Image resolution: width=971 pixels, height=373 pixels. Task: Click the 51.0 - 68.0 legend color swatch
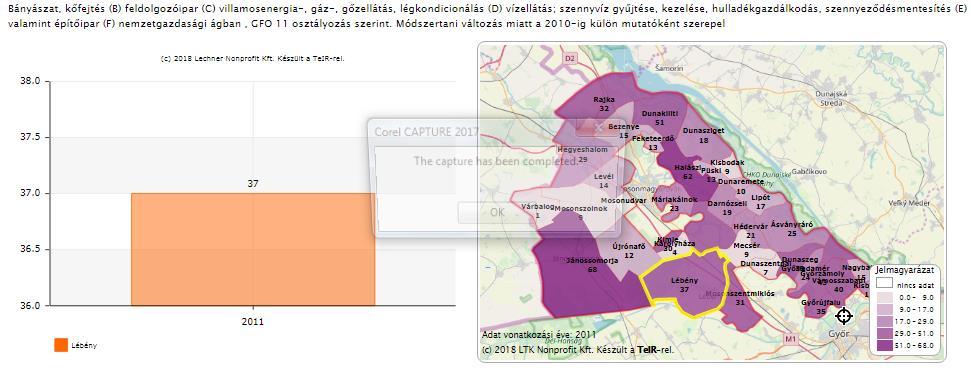pyautogui.click(x=885, y=346)
